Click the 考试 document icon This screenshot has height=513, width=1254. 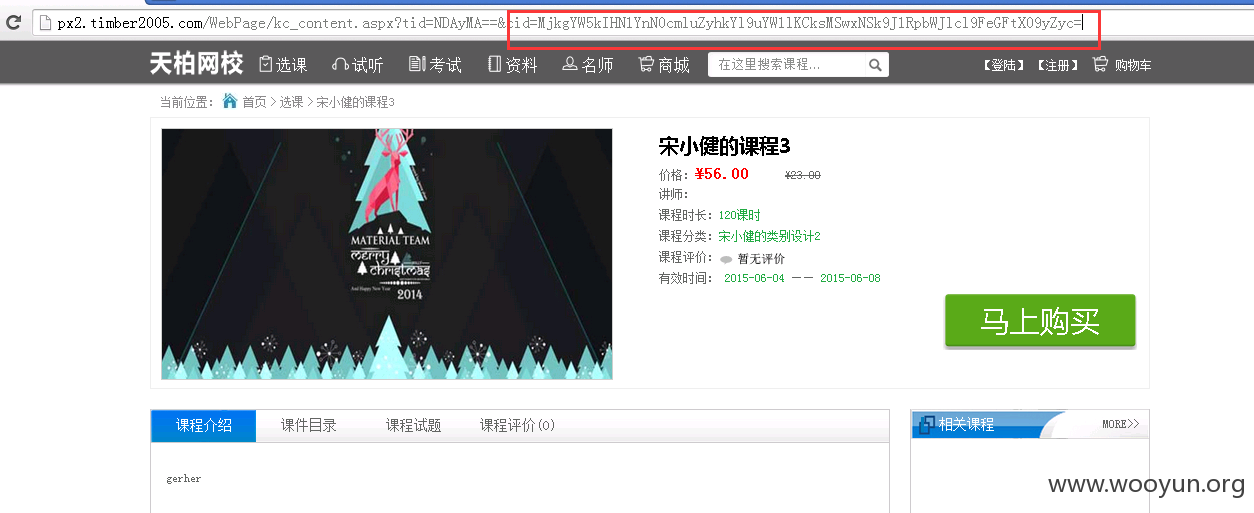417,65
